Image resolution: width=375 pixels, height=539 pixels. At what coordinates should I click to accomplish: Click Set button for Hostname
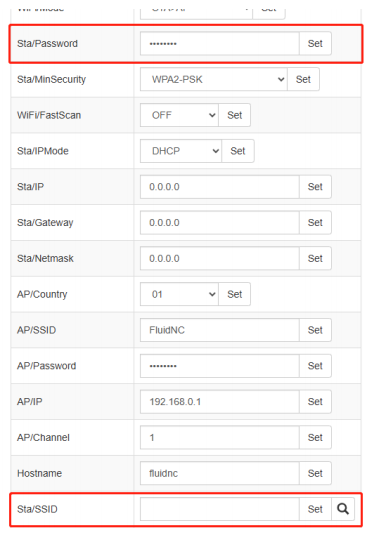315,473
